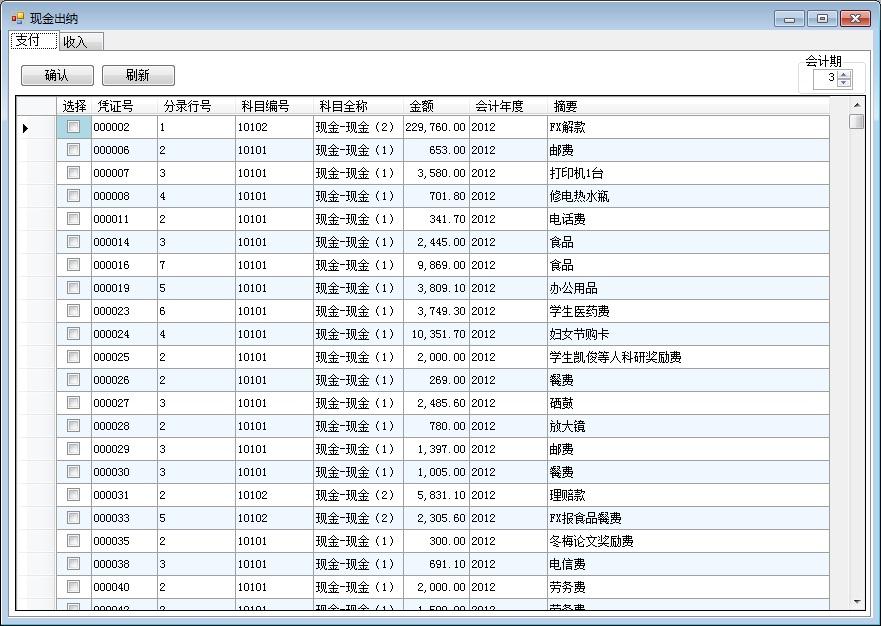
Task: Select the summary cell 学生医药费
Action: [688, 311]
